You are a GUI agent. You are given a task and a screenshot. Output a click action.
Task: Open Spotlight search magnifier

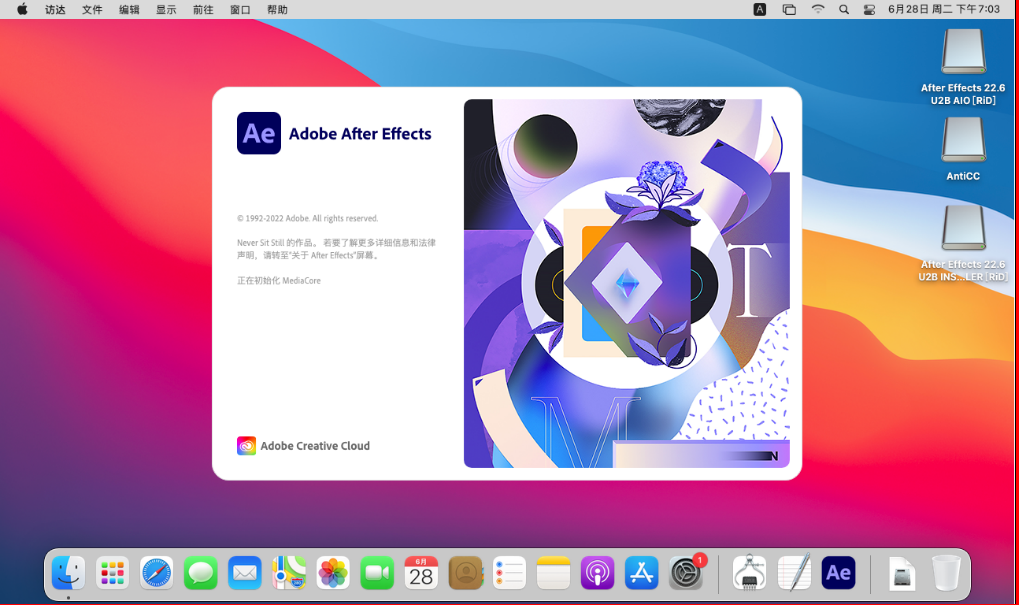point(844,9)
